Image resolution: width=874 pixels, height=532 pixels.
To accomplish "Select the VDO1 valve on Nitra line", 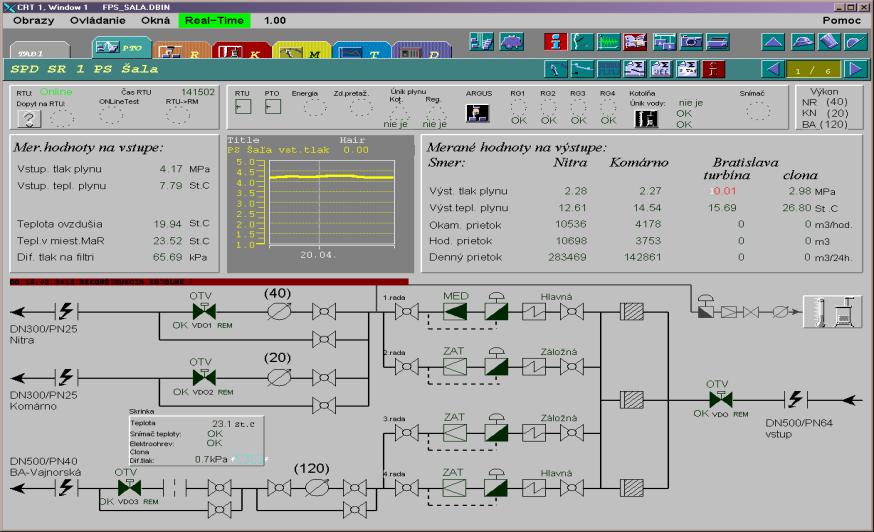I will point(204,311).
